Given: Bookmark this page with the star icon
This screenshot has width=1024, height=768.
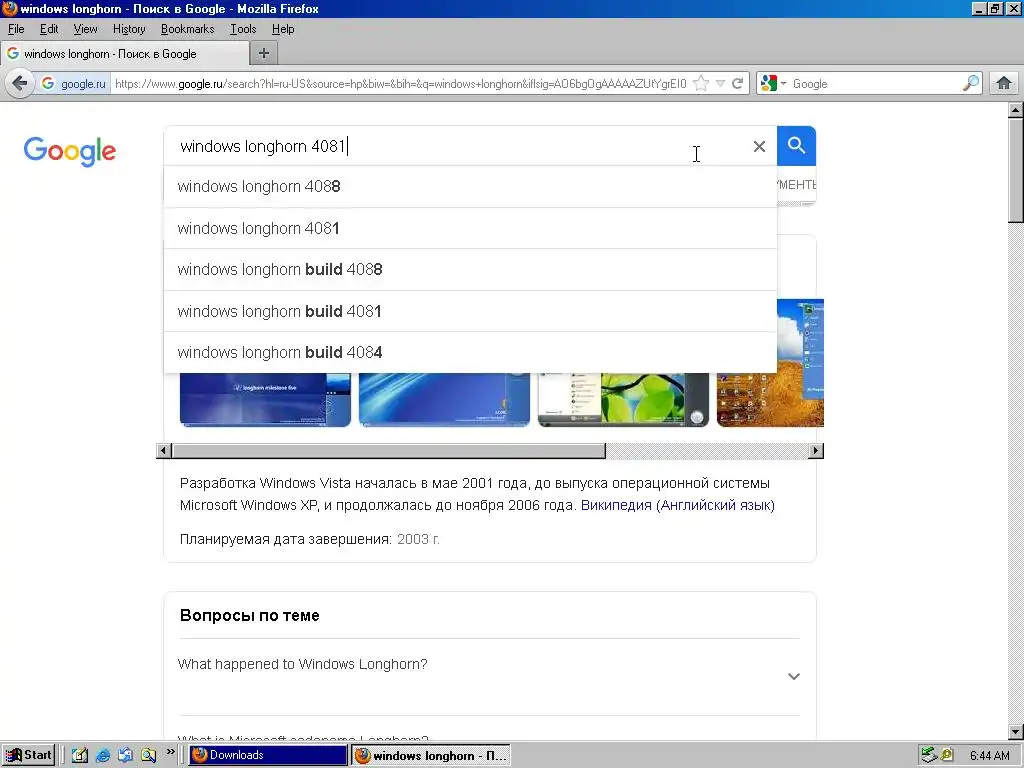Looking at the screenshot, I should tap(701, 84).
